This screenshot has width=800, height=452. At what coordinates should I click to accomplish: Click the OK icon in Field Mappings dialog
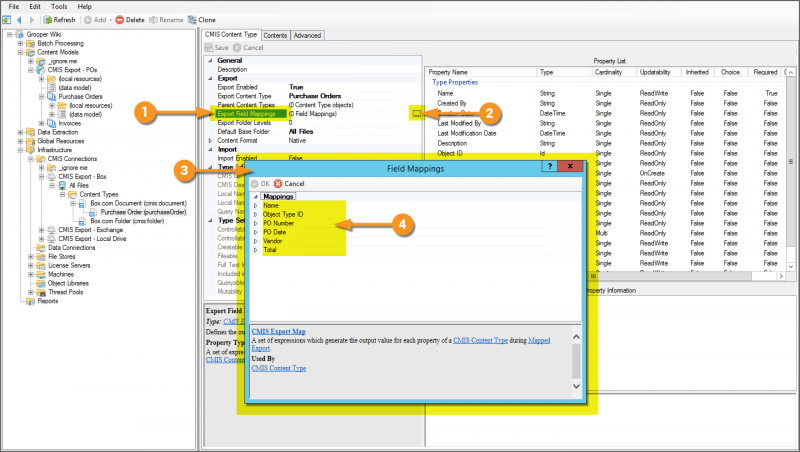[x=255, y=184]
